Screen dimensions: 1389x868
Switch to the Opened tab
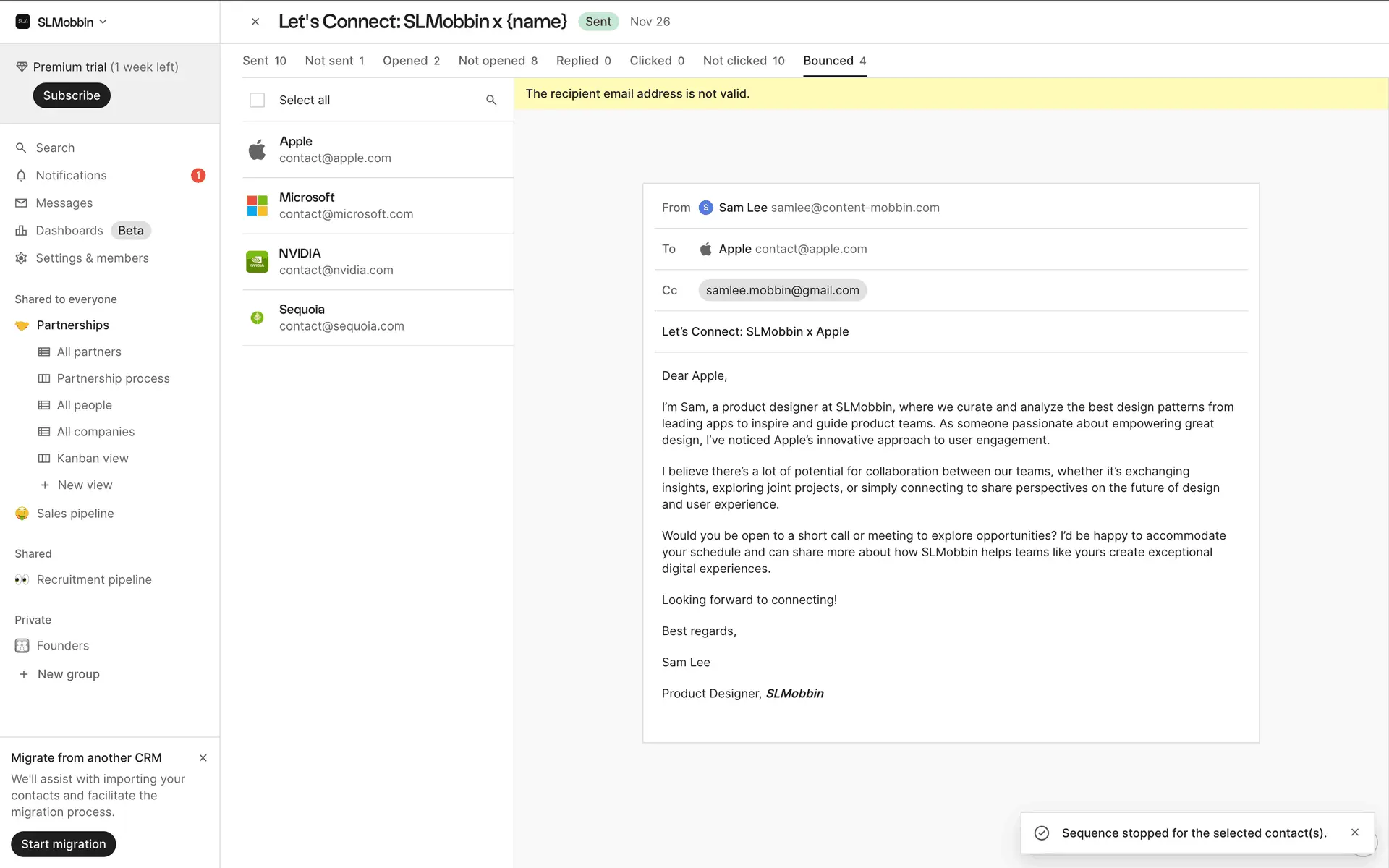pos(411,61)
